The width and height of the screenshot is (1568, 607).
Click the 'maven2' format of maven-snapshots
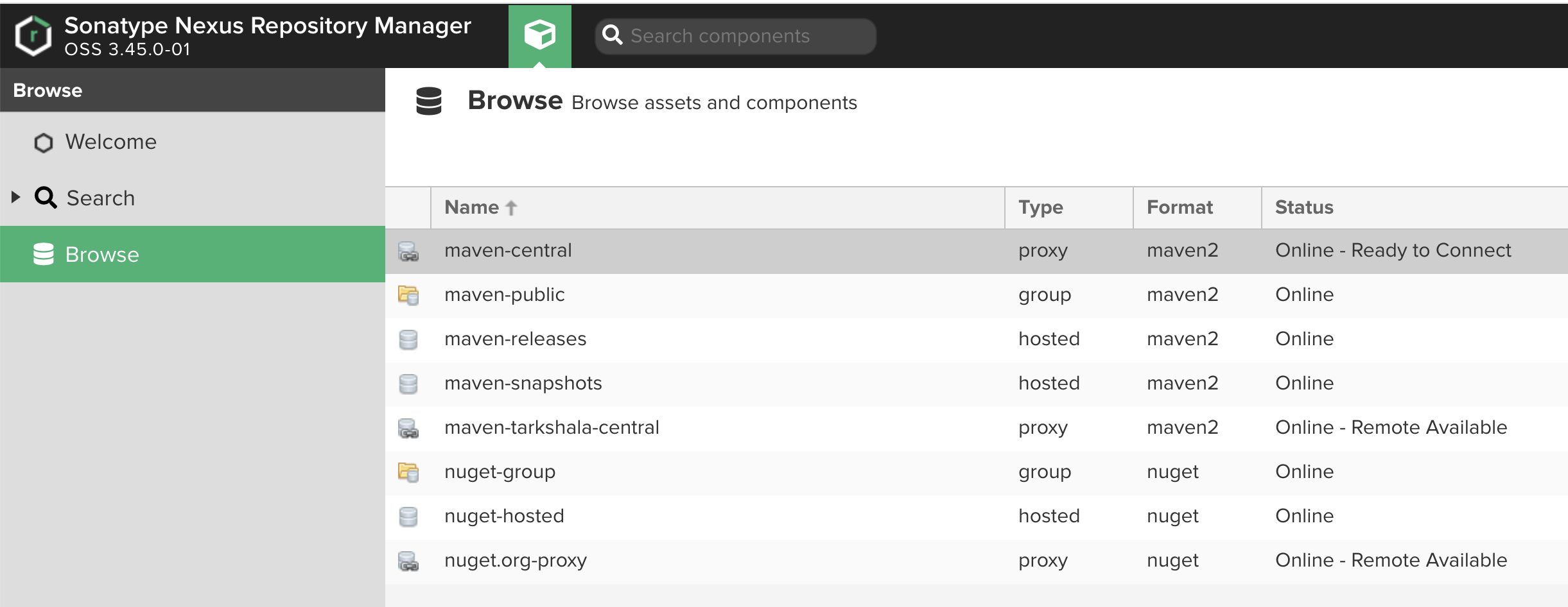pos(1183,383)
